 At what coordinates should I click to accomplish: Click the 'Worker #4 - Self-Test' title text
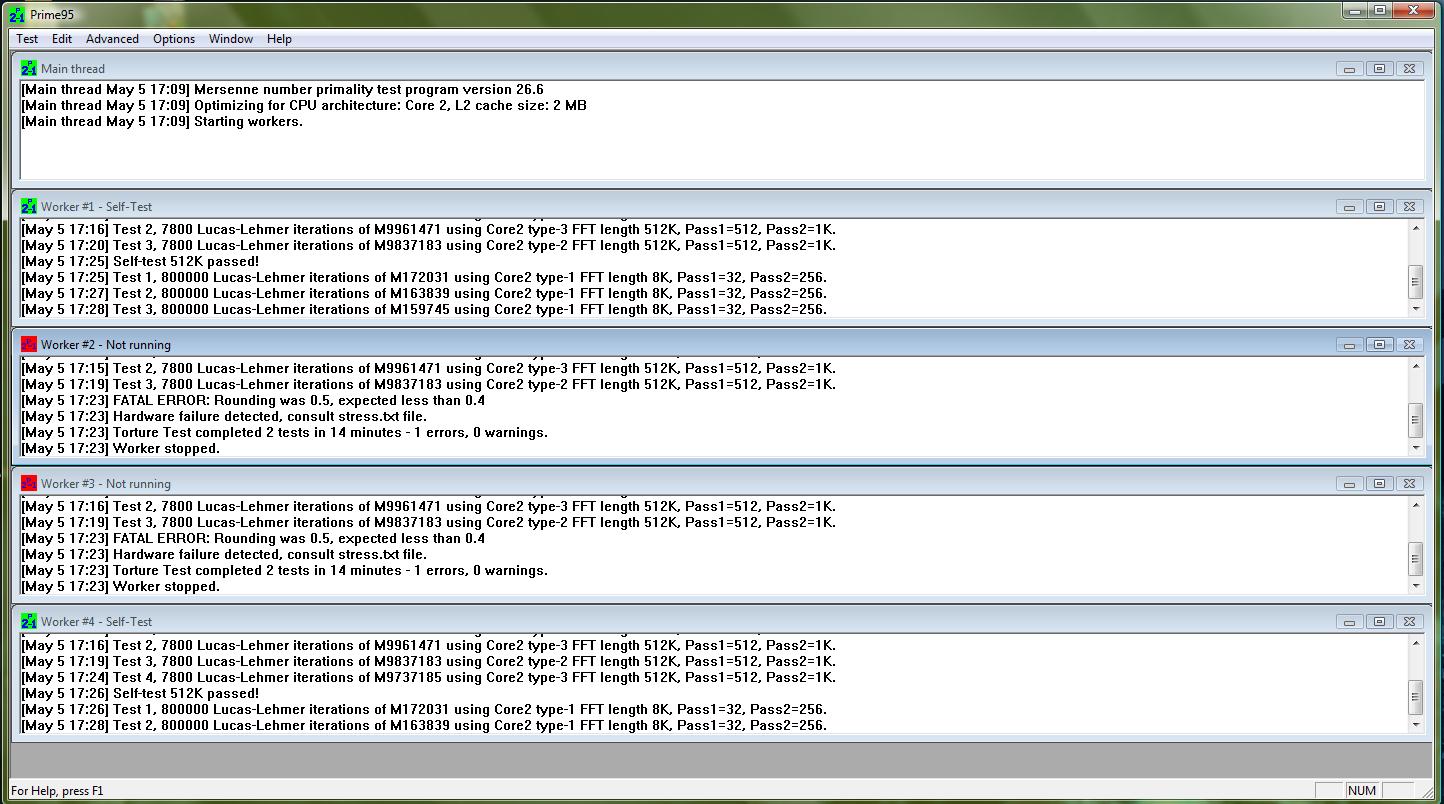click(x=96, y=622)
